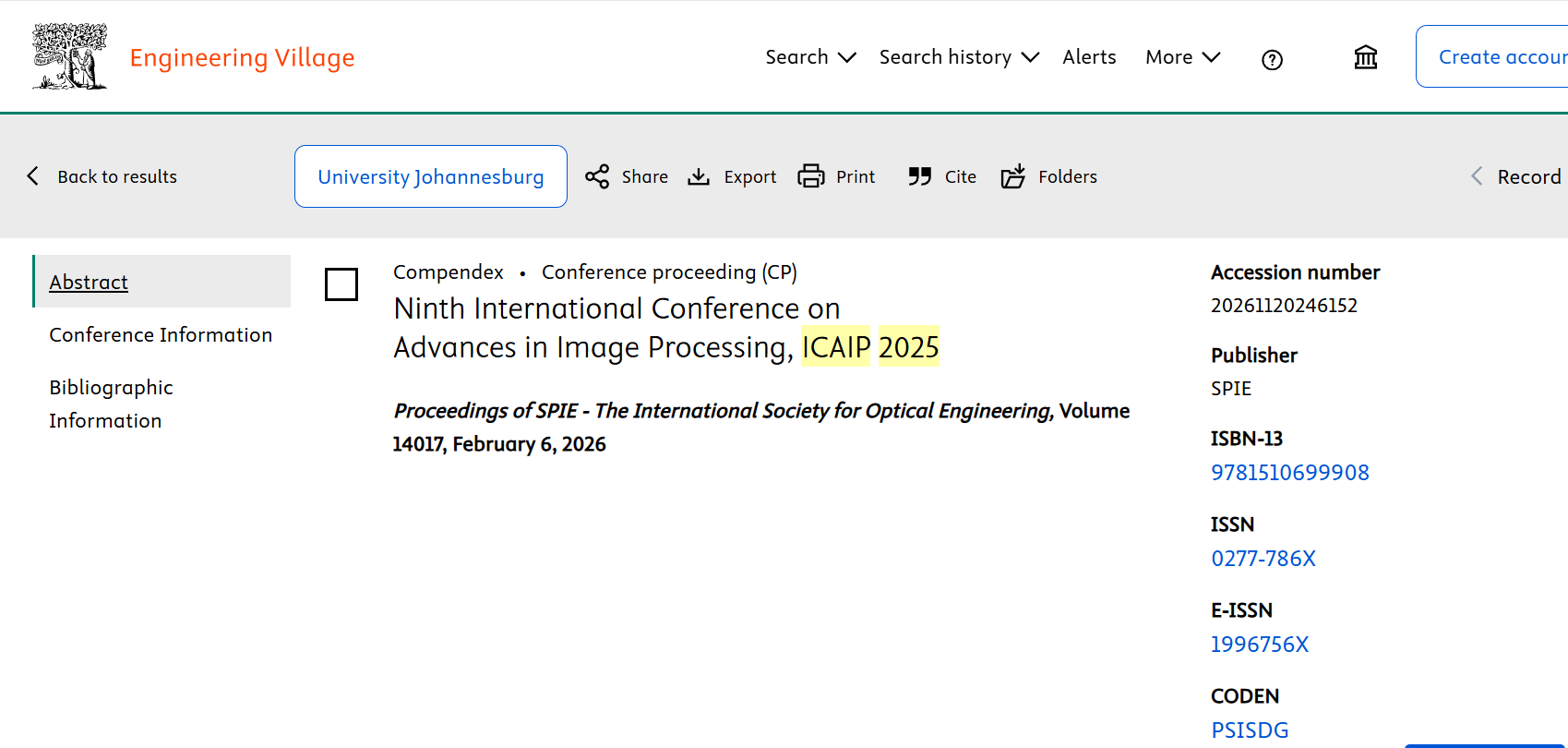Click the Share icon
The image size is (1568, 748).
597,176
